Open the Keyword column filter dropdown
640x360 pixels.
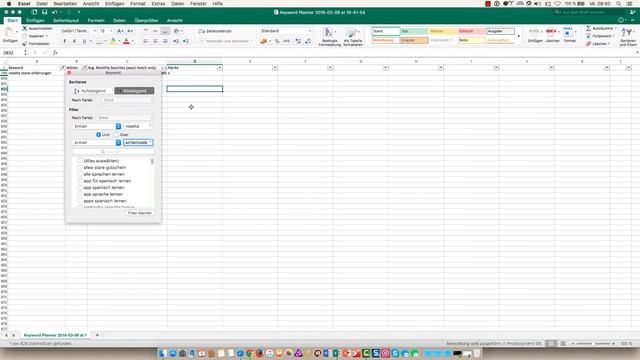click(x=62, y=67)
